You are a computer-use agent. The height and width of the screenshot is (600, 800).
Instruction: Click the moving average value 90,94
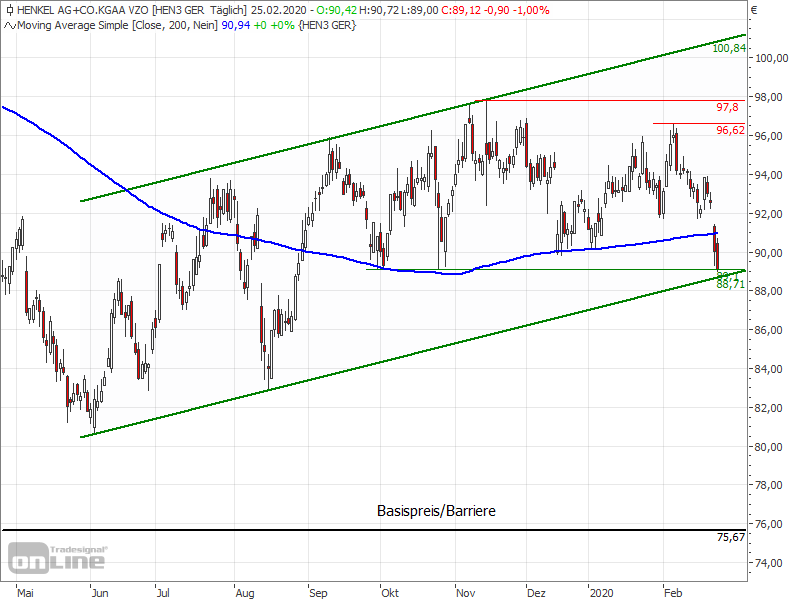point(236,25)
